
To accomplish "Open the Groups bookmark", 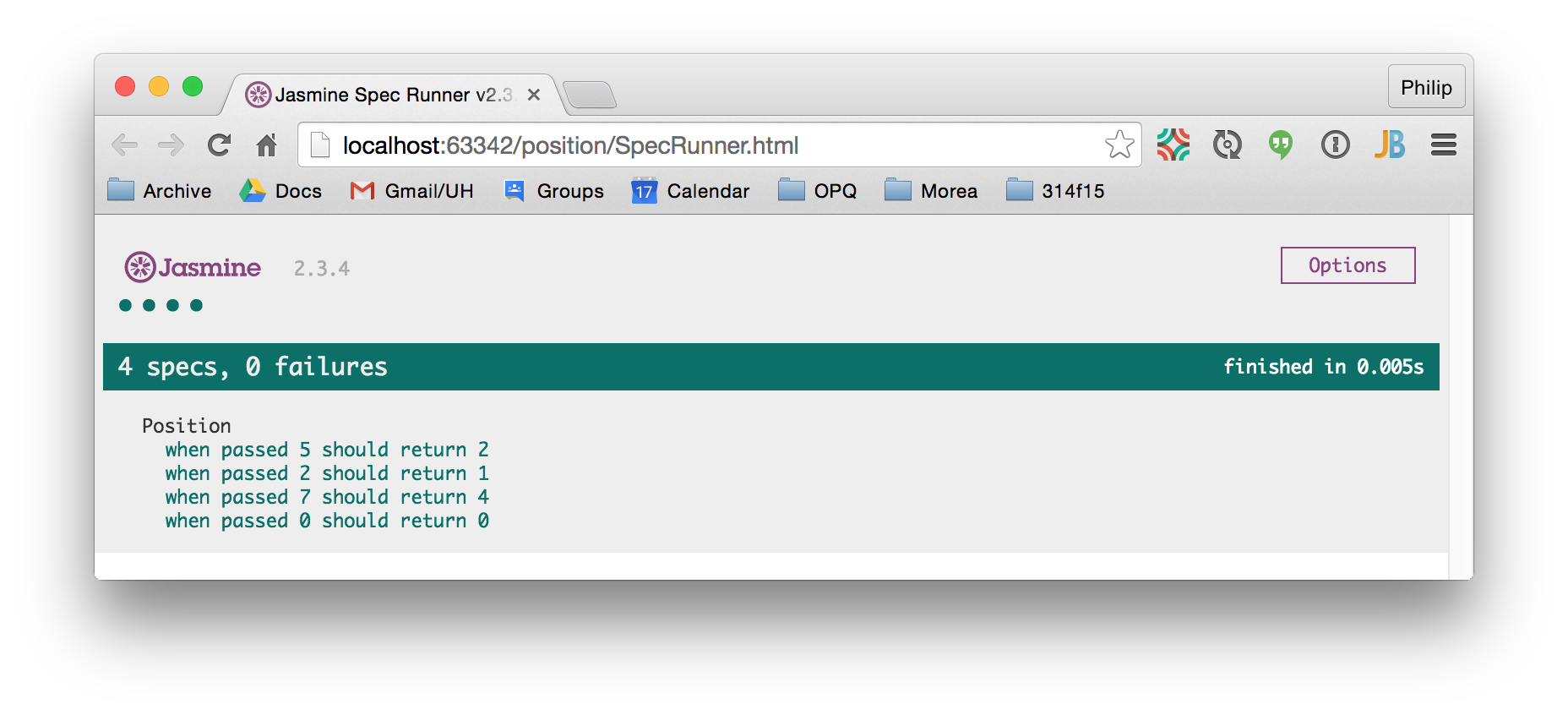I will pyautogui.click(x=553, y=191).
